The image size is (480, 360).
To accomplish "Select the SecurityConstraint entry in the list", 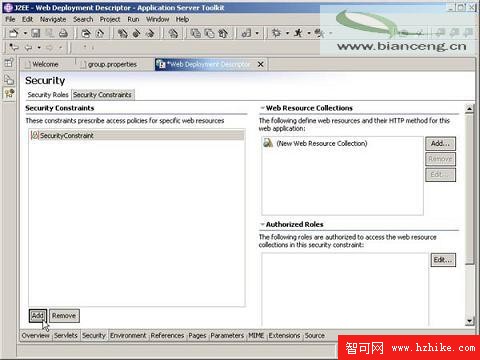I will (x=137, y=135).
